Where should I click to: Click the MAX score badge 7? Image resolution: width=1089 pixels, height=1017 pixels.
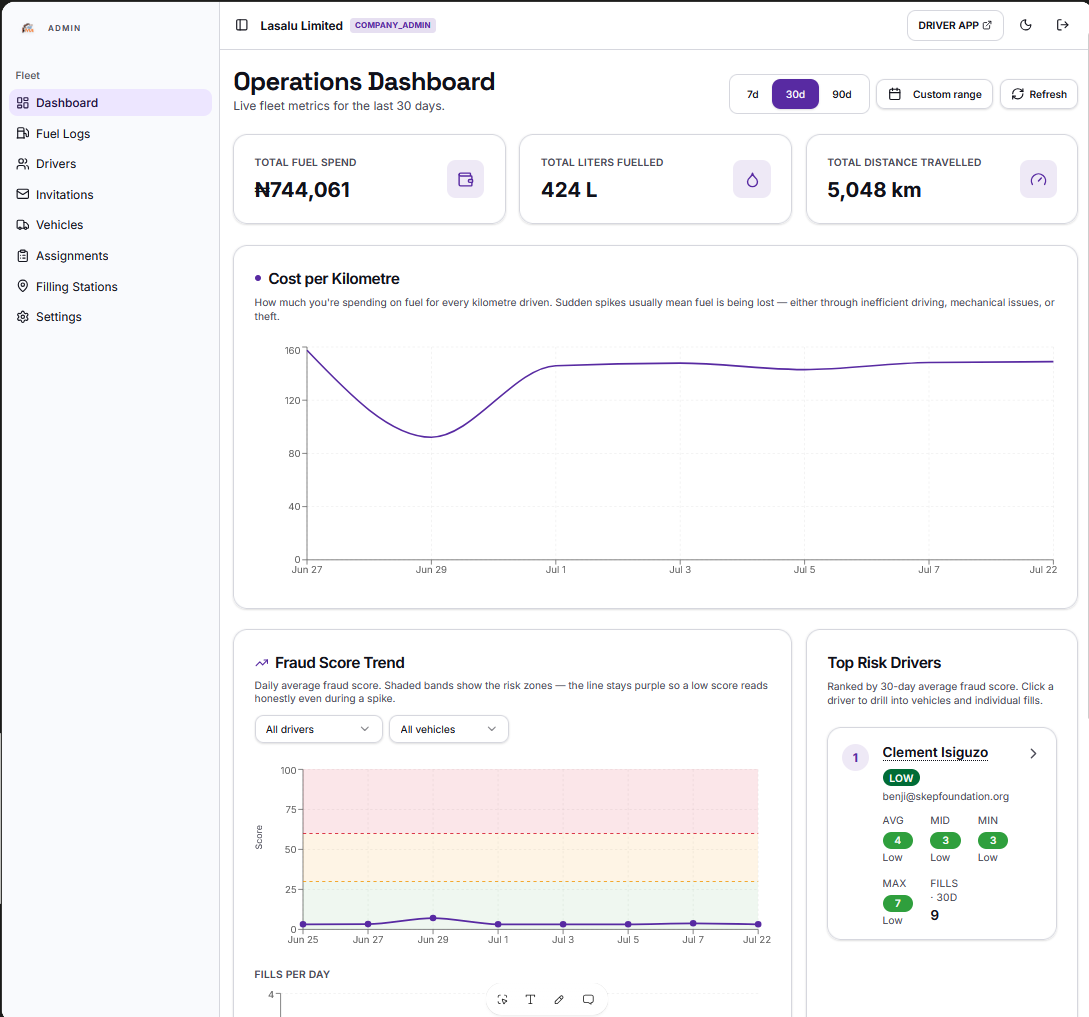pos(897,903)
